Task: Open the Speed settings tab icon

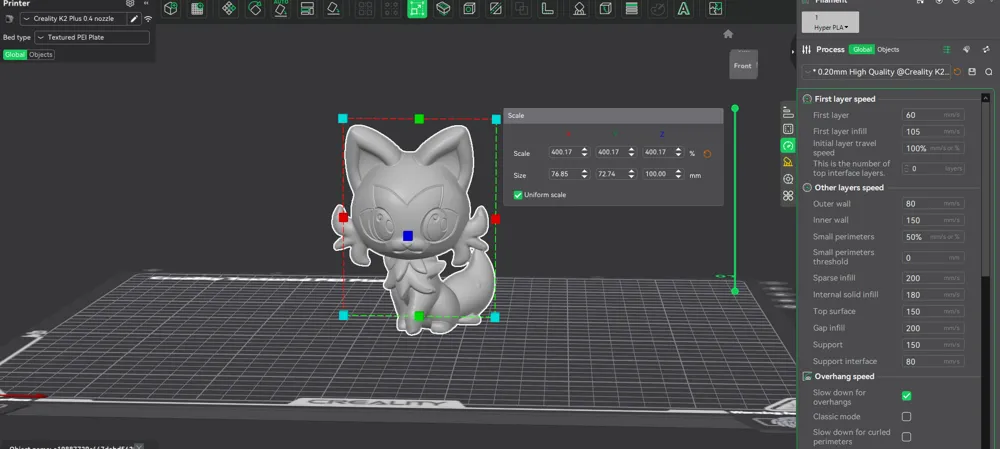Action: coord(788,145)
